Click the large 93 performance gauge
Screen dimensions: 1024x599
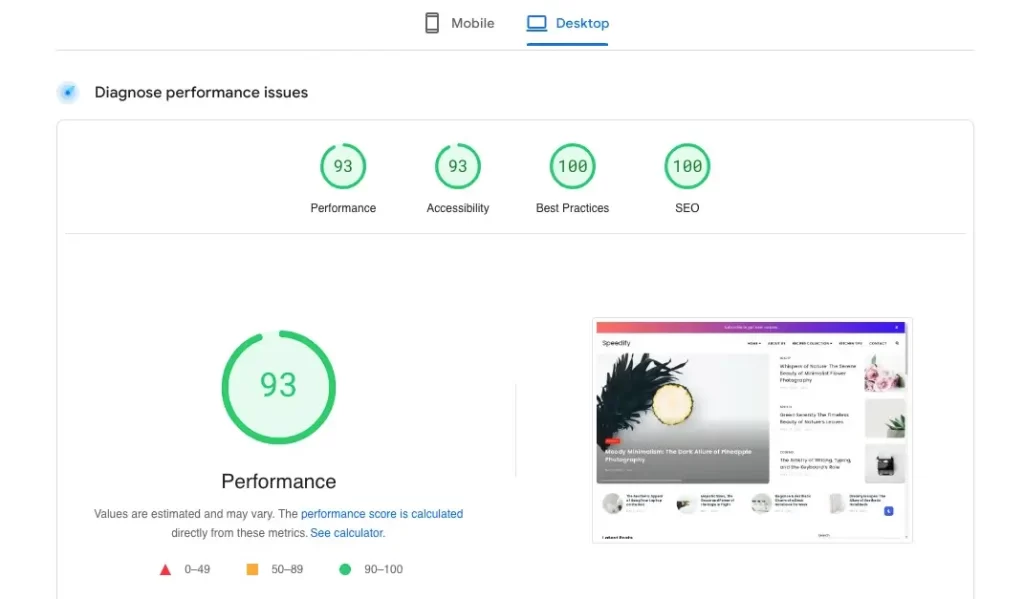pyautogui.click(x=278, y=387)
